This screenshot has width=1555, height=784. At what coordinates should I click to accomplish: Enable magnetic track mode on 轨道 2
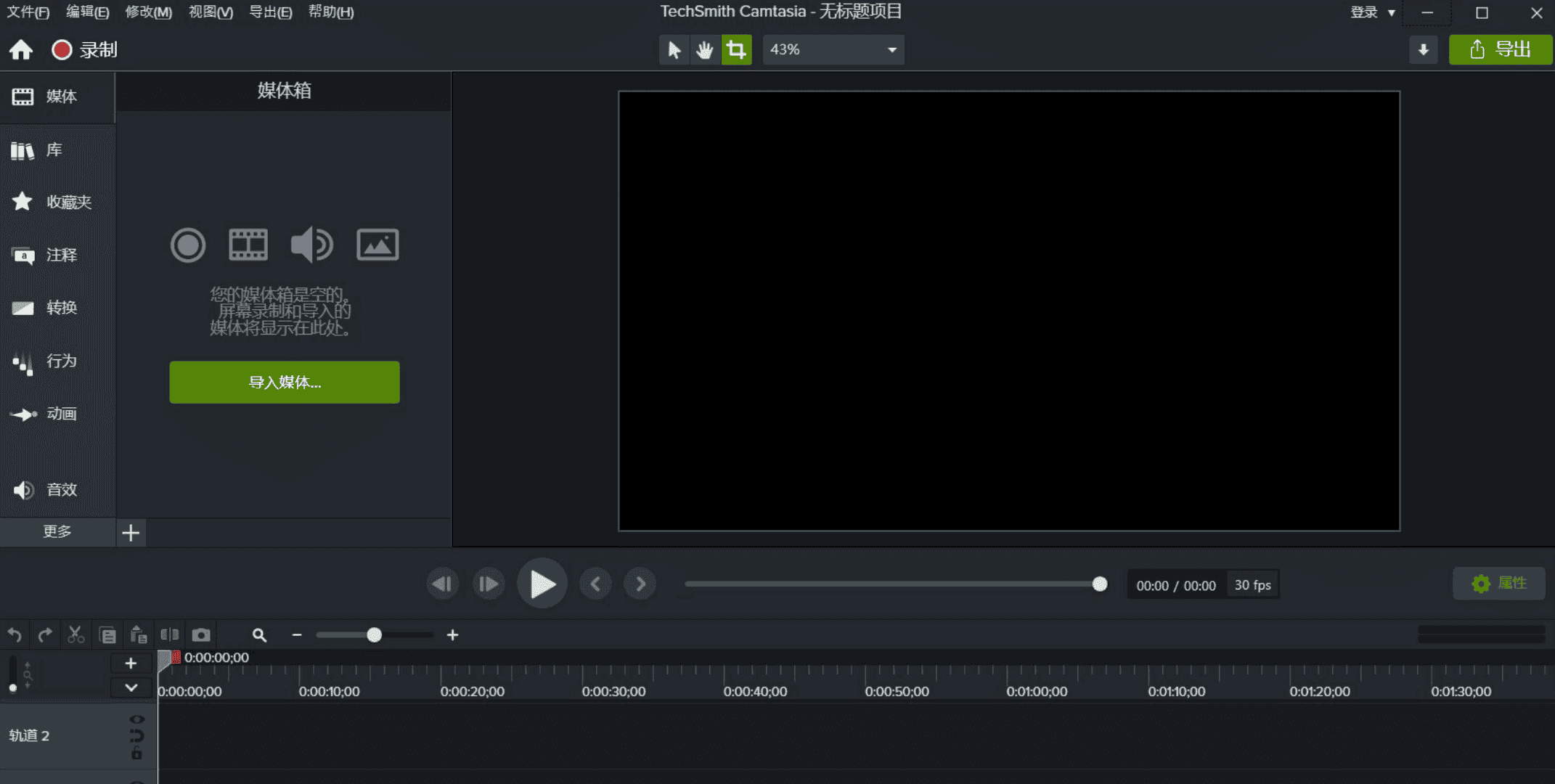136,735
